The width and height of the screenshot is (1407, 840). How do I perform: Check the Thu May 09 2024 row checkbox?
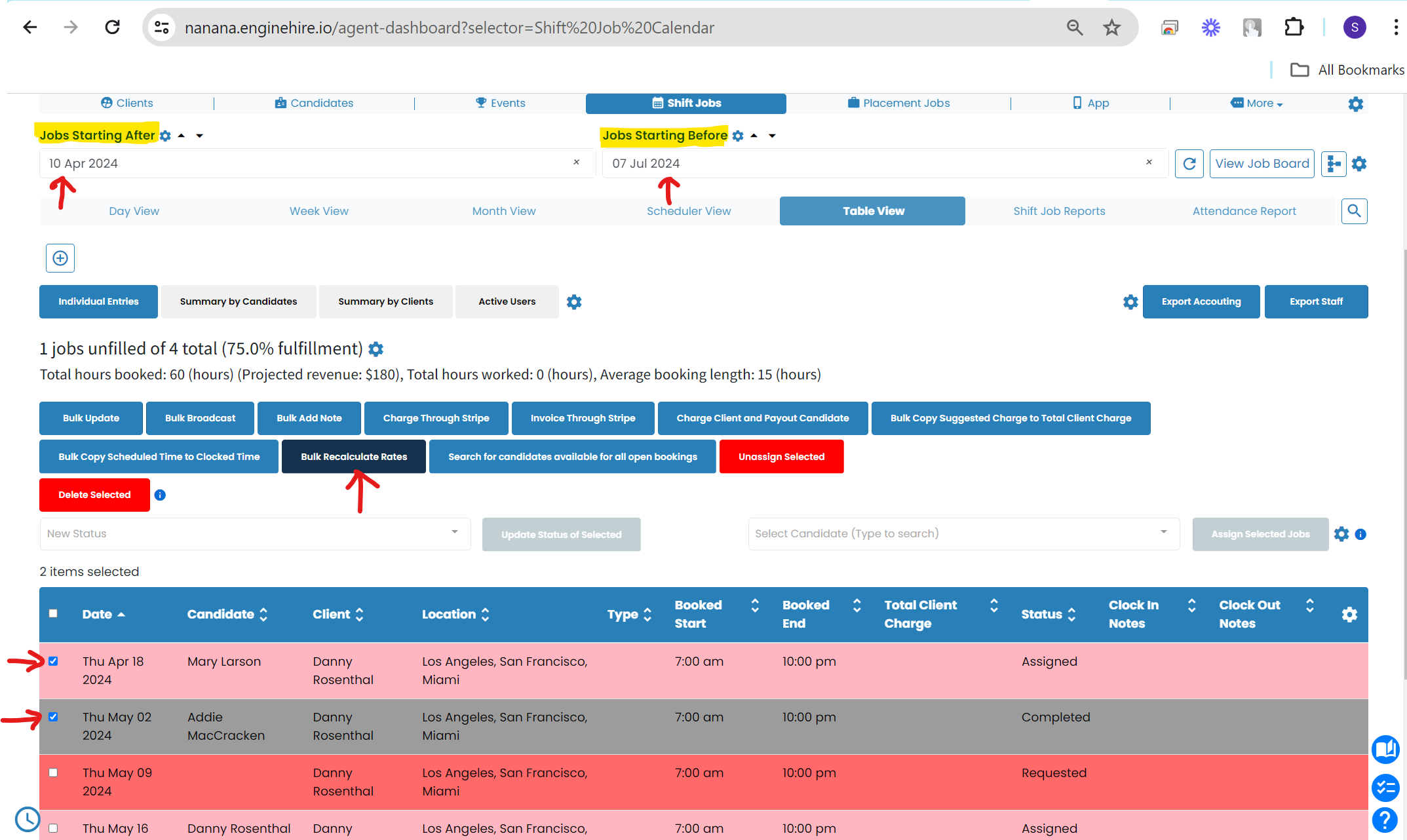(x=54, y=773)
